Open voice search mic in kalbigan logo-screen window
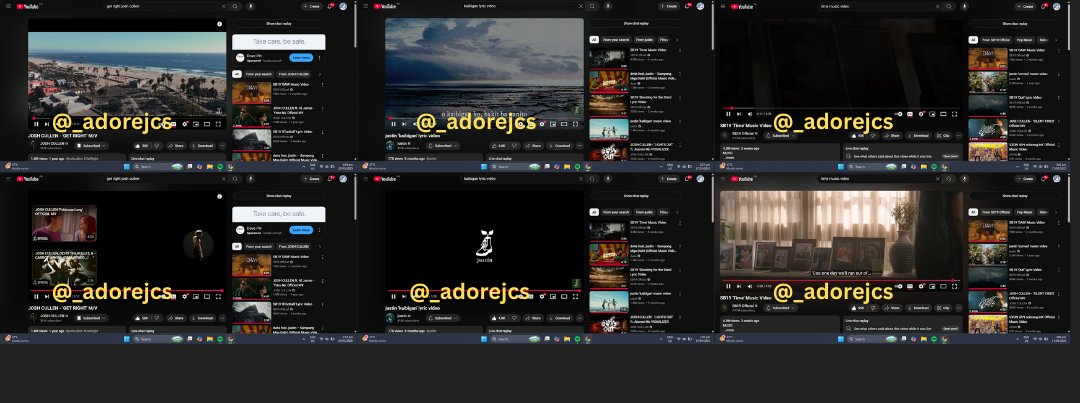This screenshot has height=403, width=1080. click(x=608, y=178)
